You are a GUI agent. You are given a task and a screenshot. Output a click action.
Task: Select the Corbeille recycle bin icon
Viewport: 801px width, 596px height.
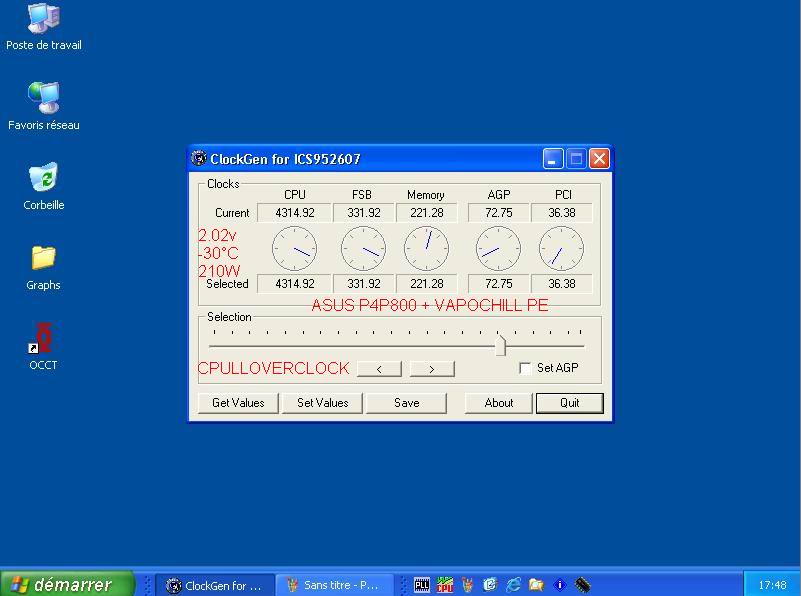(x=43, y=186)
